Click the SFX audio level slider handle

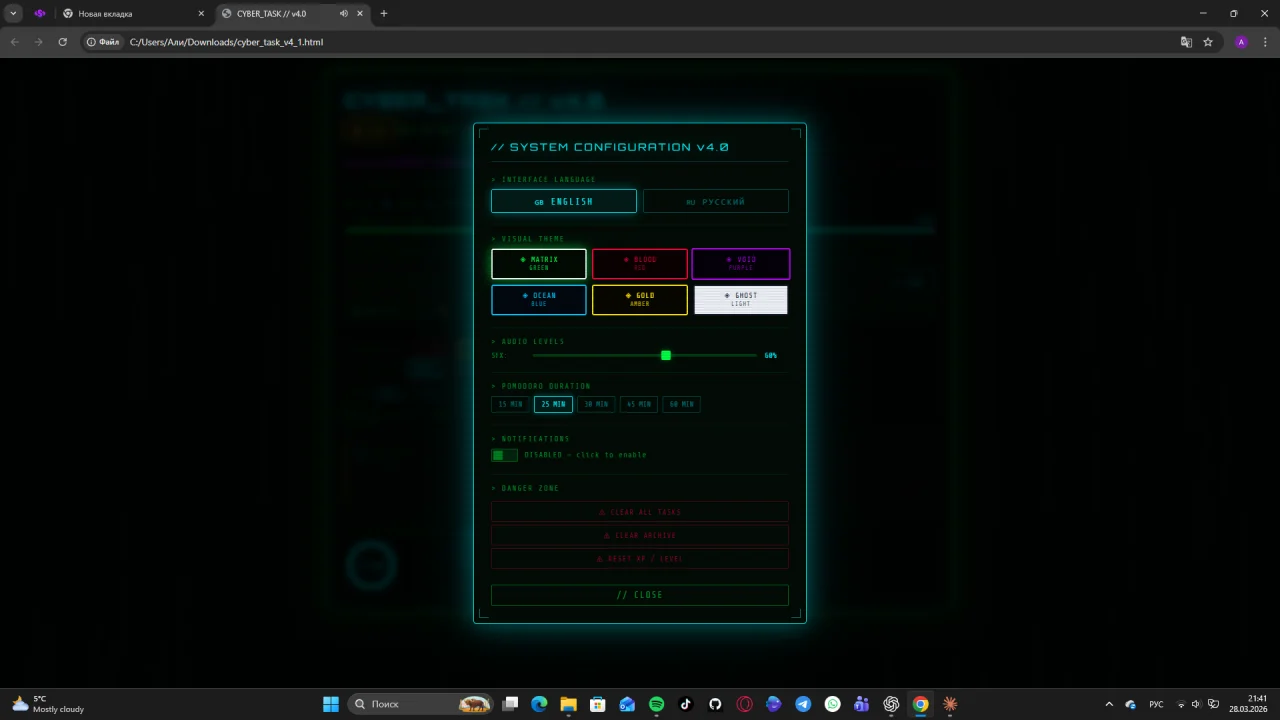point(666,355)
